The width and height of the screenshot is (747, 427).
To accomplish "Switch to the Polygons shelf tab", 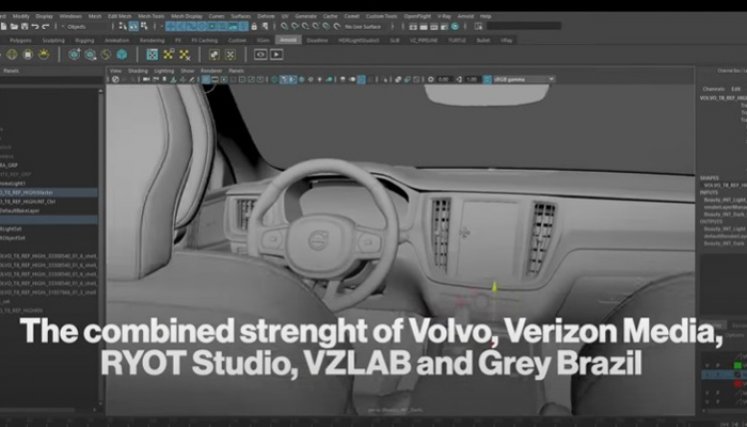I will 20,41.
